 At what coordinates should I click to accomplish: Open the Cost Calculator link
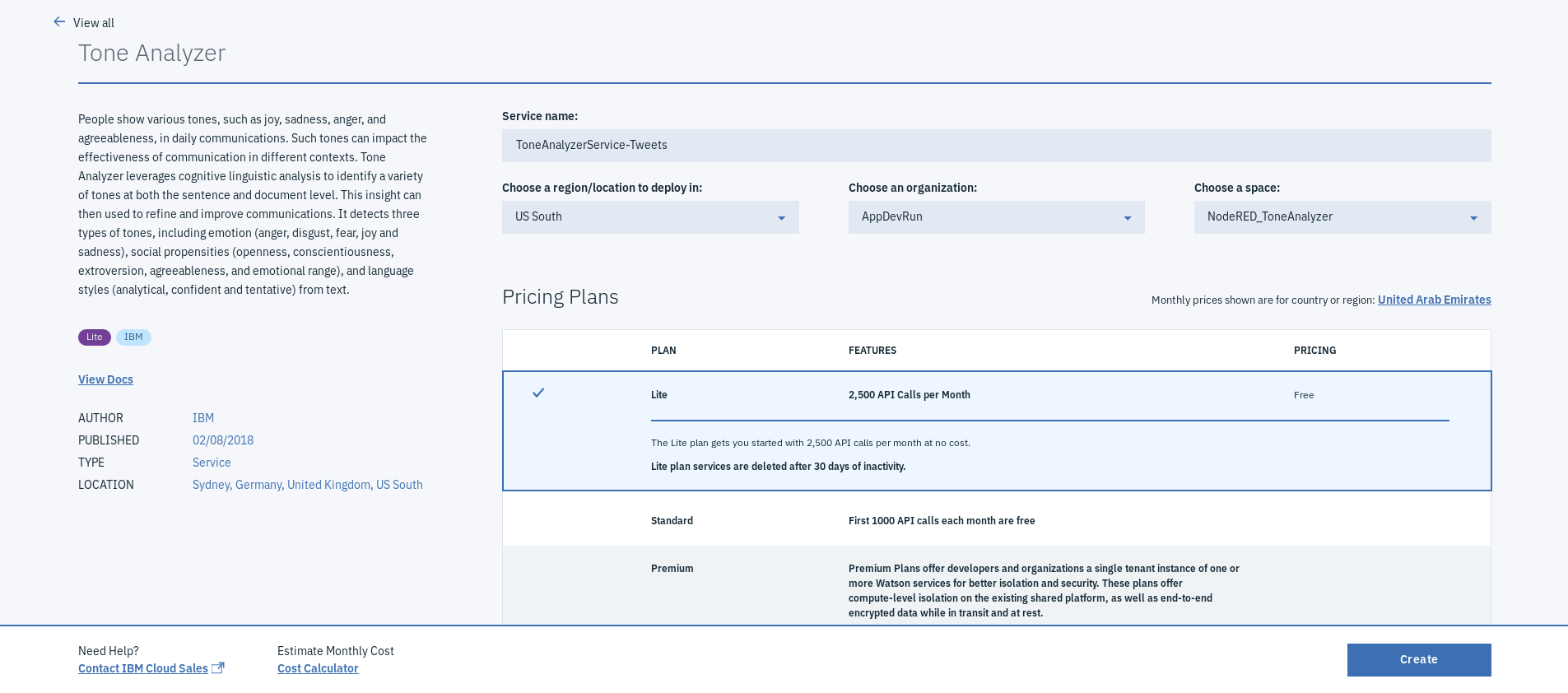318,668
